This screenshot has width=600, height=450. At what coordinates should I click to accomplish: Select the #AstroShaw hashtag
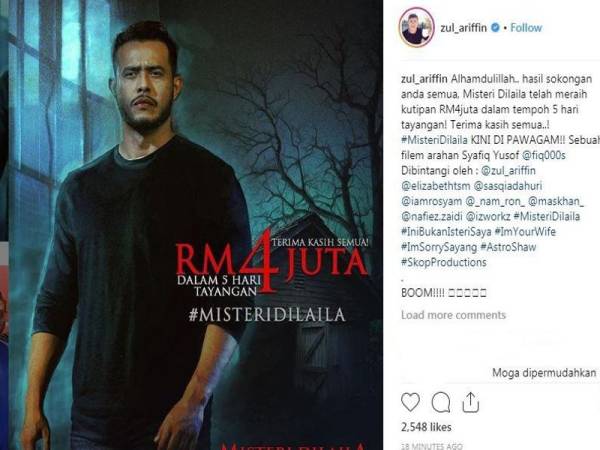(508, 247)
